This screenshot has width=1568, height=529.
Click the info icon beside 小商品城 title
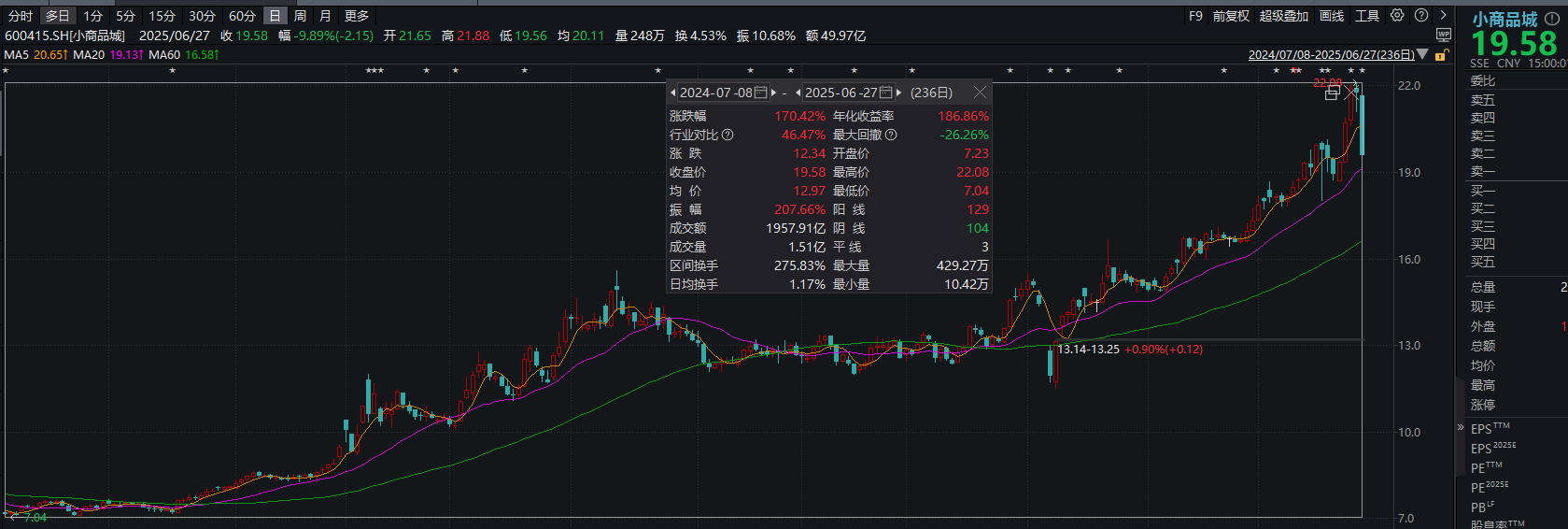1551,19
